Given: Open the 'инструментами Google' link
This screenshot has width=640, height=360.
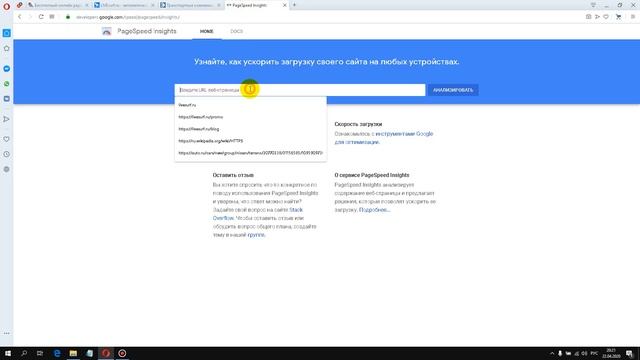Looking at the screenshot, I should coord(404,134).
